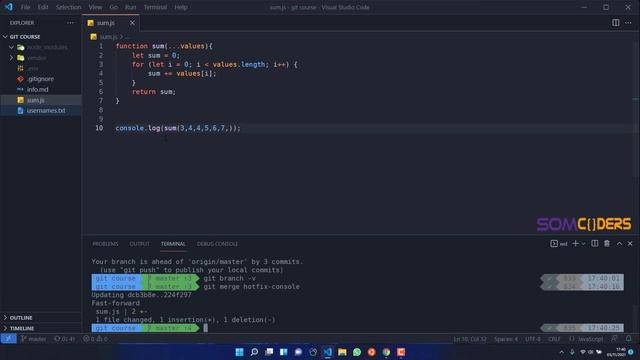Click the VS Code logo in the title bar

(9, 7)
